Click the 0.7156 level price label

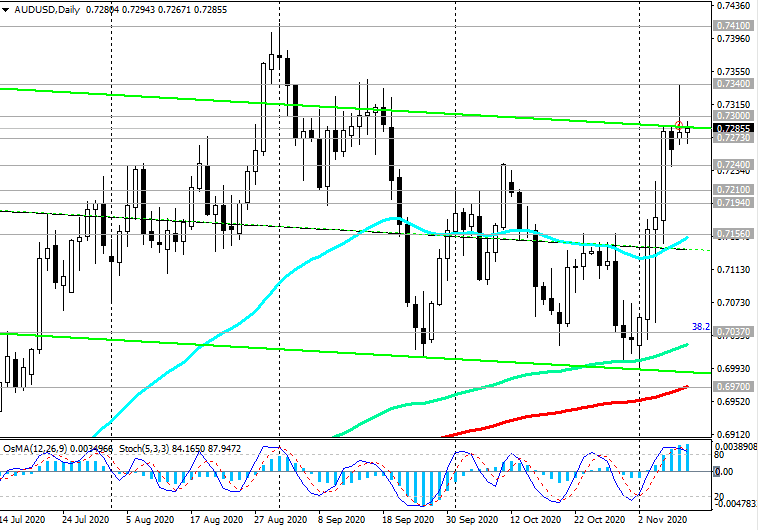733,234
